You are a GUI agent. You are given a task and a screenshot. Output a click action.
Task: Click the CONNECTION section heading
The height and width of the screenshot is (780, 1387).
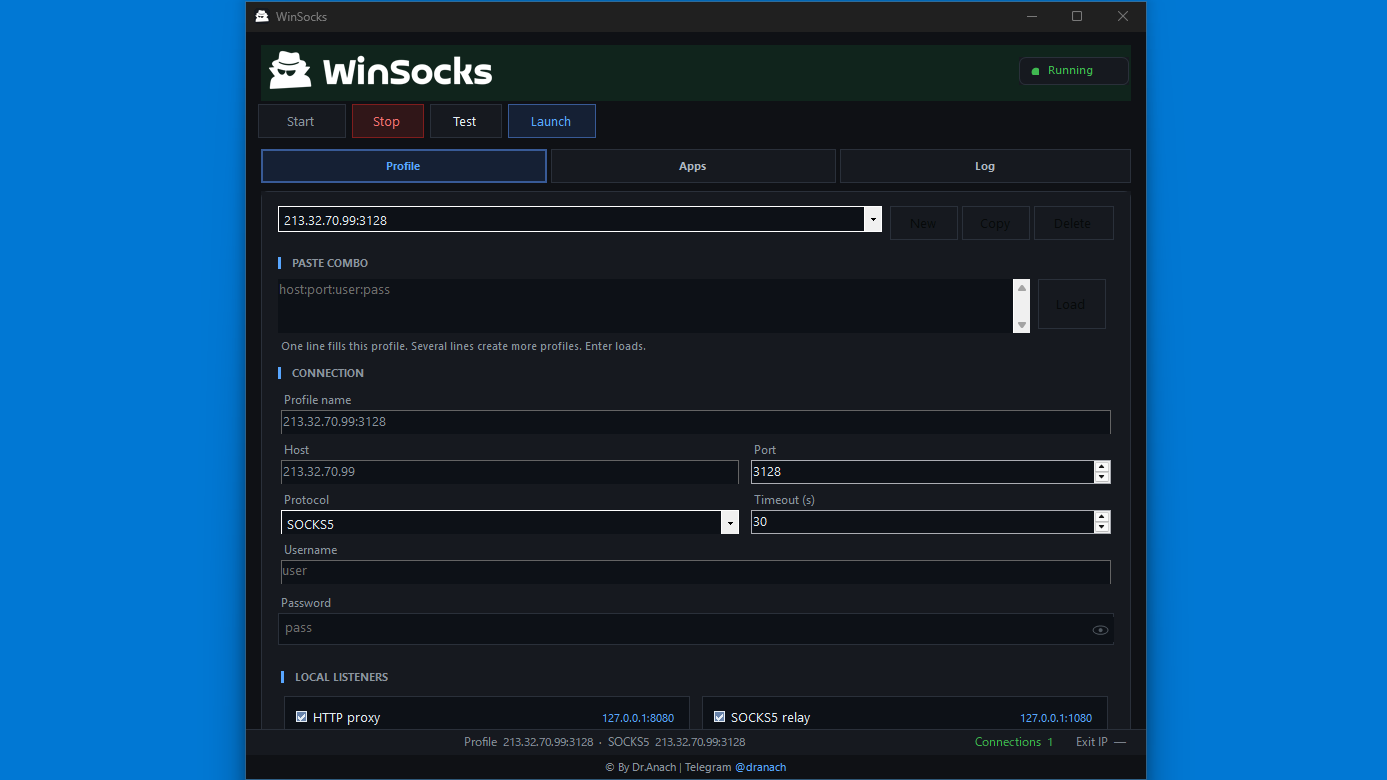coord(328,373)
